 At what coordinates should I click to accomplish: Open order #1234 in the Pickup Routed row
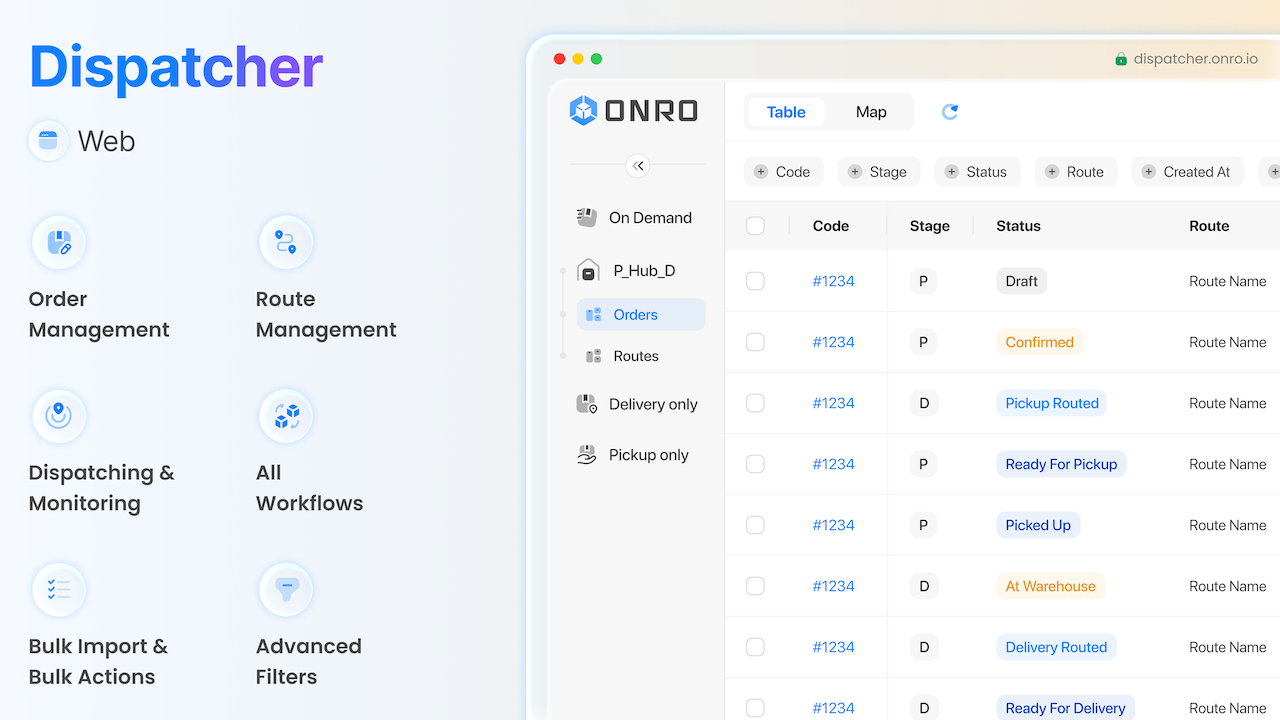click(x=833, y=403)
